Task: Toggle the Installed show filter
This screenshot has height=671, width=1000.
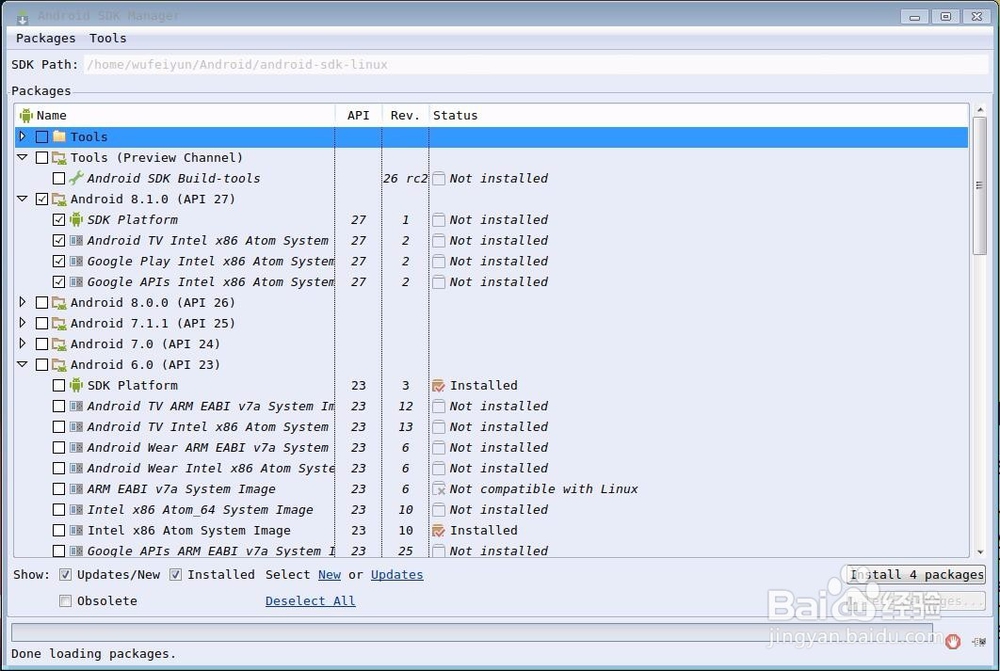Action: tap(175, 575)
